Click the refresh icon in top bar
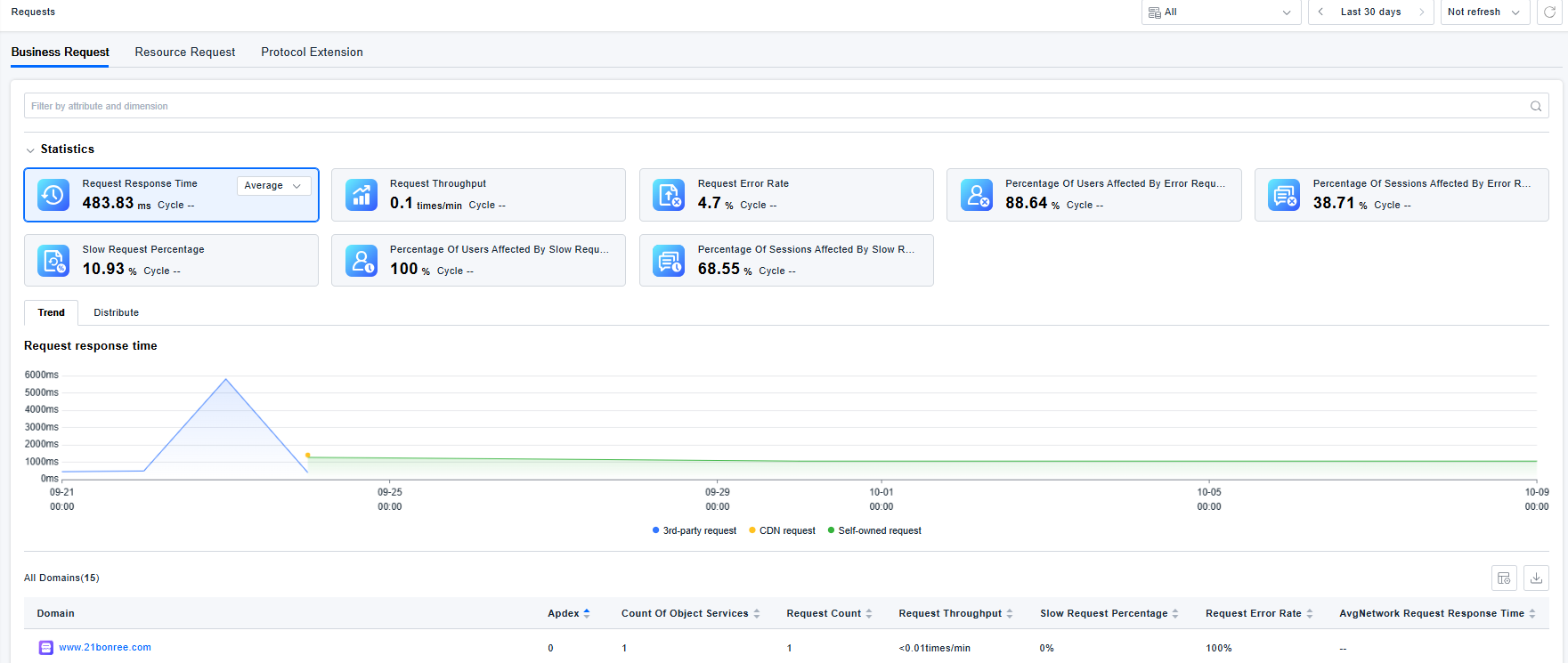The height and width of the screenshot is (663, 1568). 1549,12
